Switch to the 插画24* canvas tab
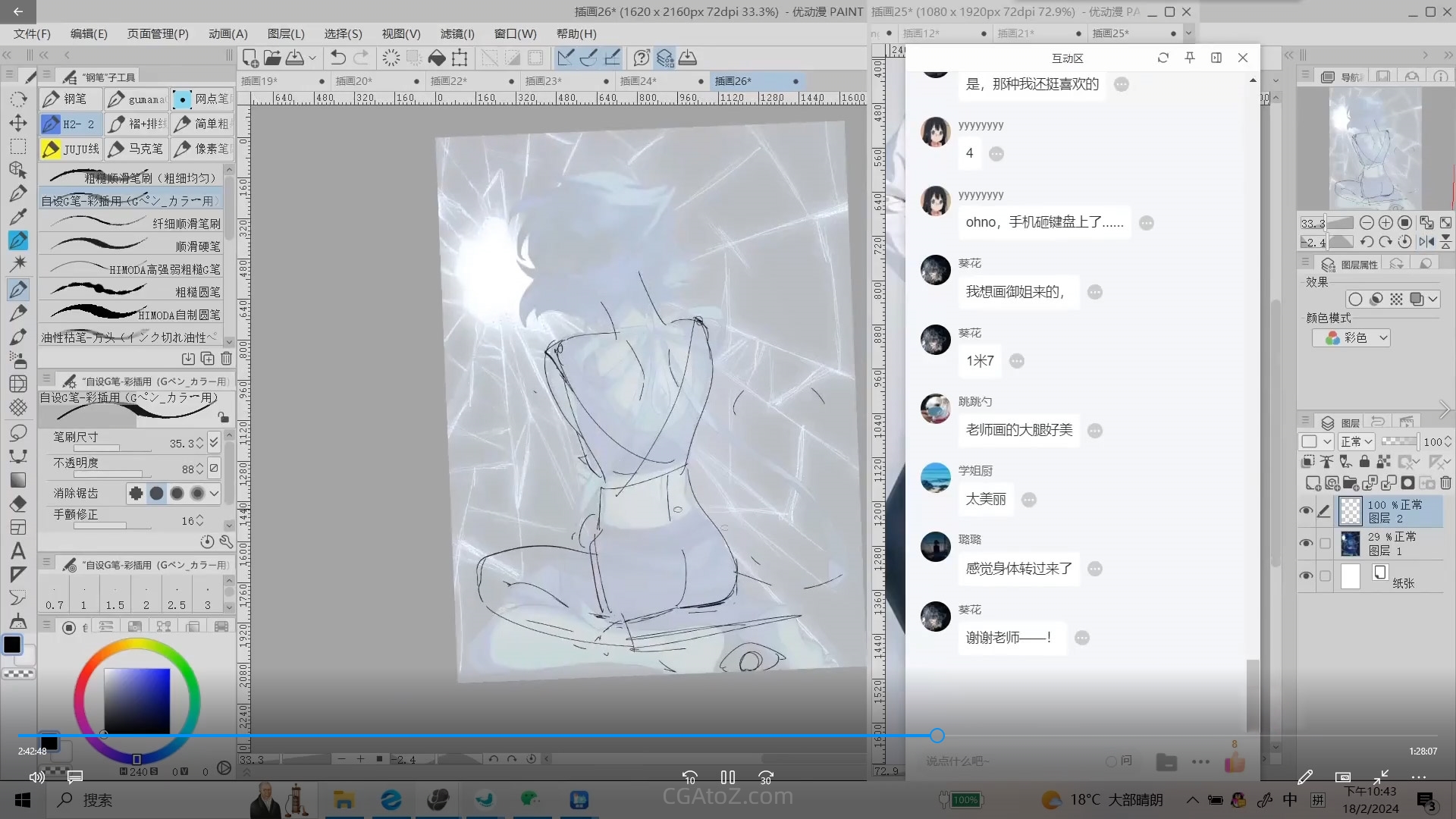 coord(638,81)
